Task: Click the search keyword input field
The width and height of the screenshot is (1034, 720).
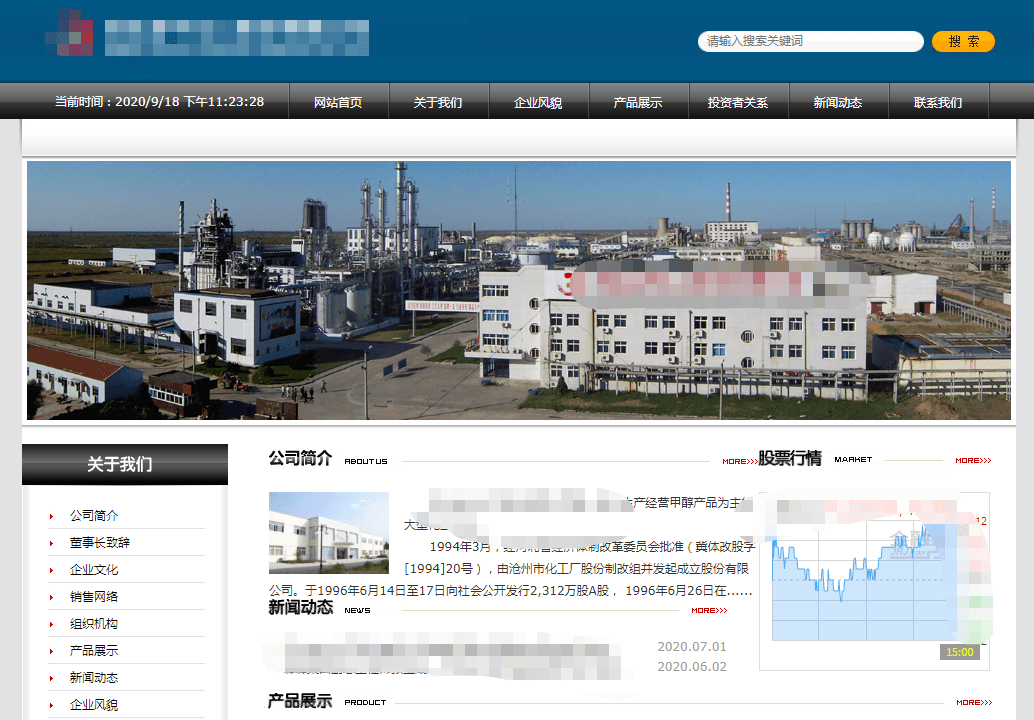Action: (809, 41)
